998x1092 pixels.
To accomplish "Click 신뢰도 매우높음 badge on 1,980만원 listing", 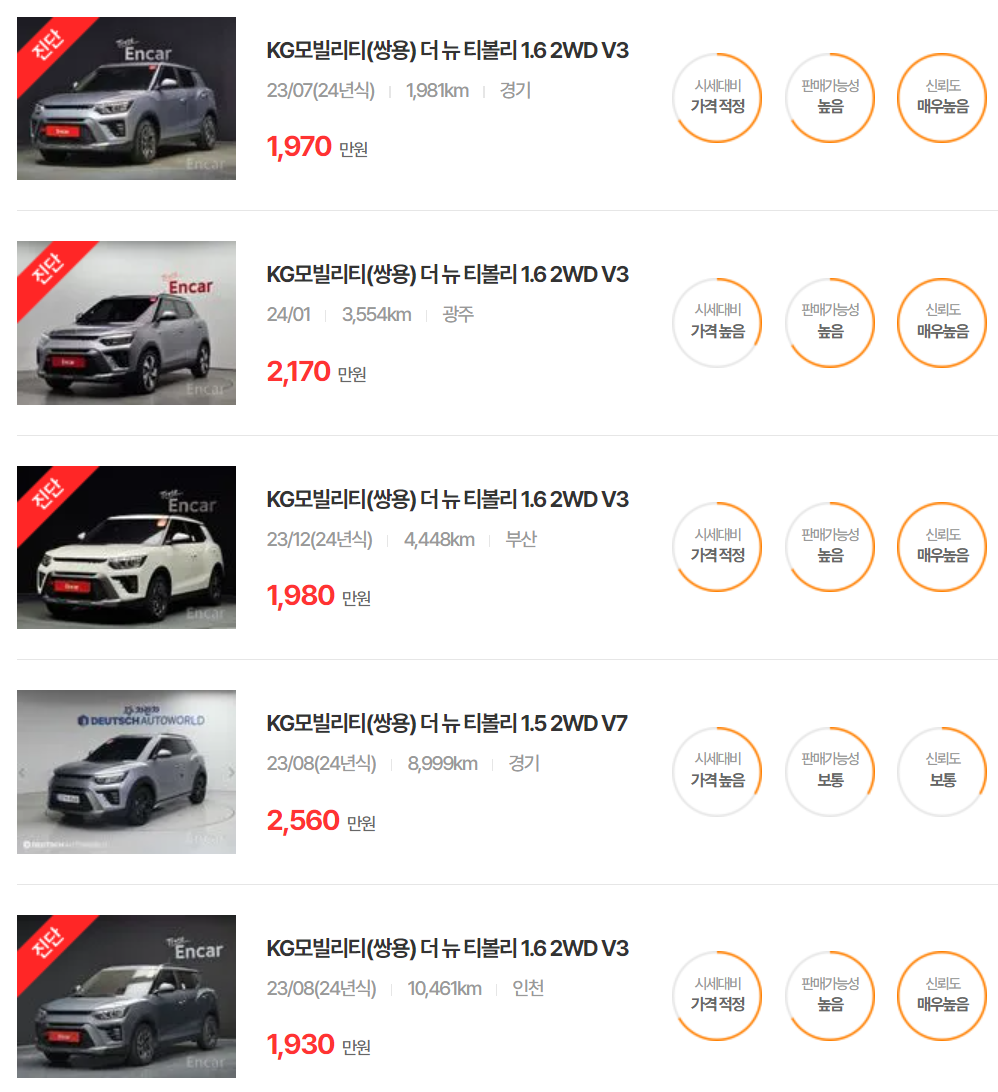I will (943, 547).
